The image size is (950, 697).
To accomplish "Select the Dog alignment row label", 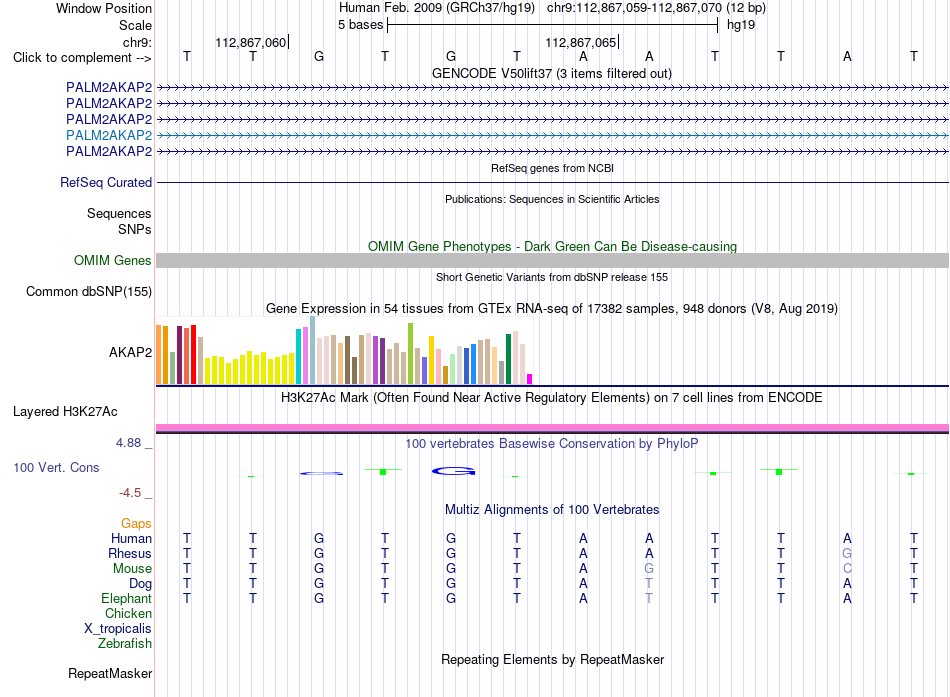I will click(141, 584).
